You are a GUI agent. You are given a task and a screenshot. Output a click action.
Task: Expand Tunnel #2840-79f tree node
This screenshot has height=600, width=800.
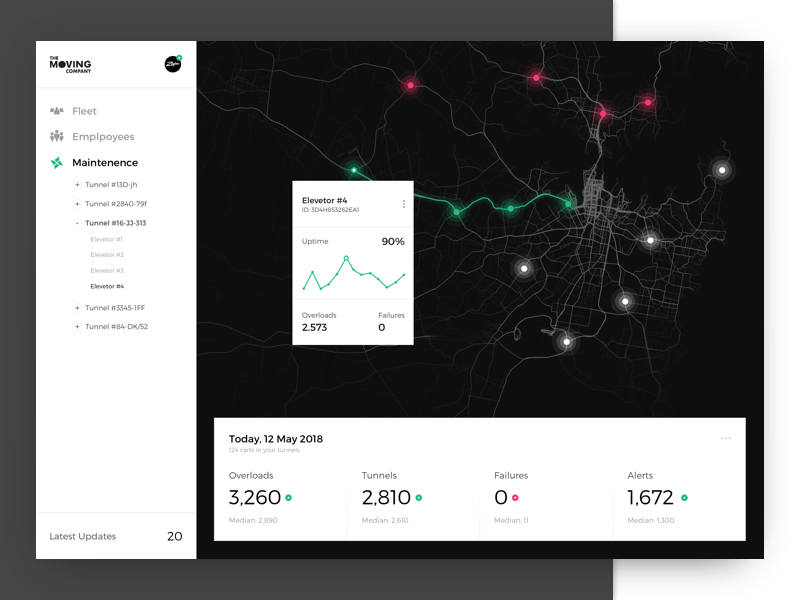pos(77,204)
